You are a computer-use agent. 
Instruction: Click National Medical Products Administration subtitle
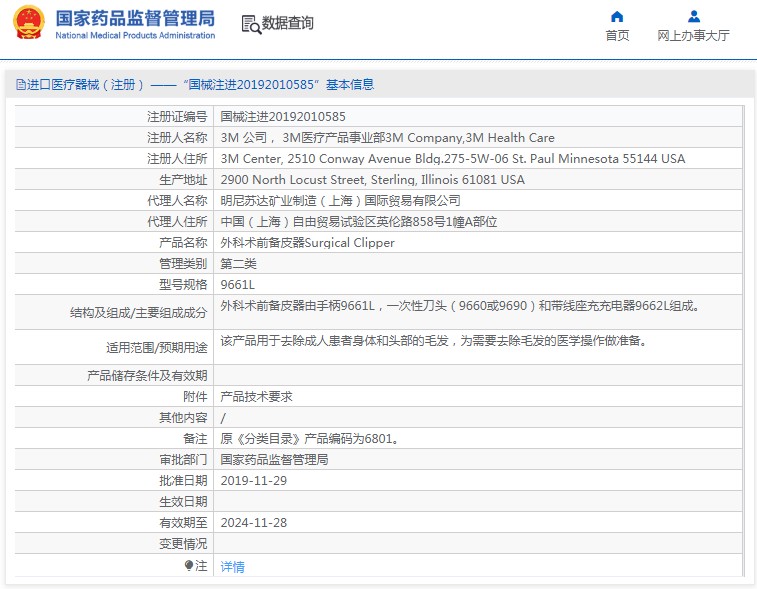[x=135, y=35]
